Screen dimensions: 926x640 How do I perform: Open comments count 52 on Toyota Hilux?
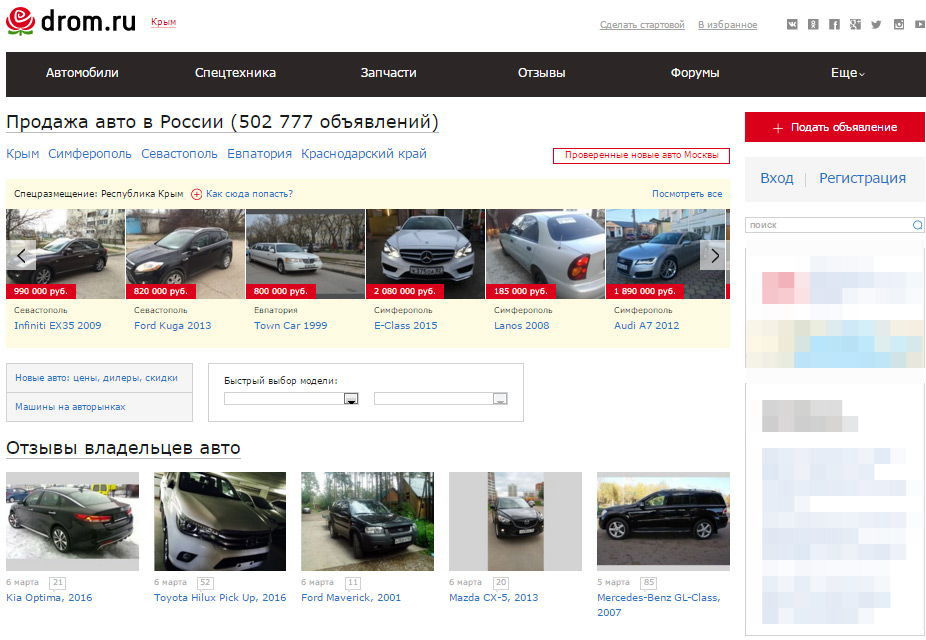[205, 583]
